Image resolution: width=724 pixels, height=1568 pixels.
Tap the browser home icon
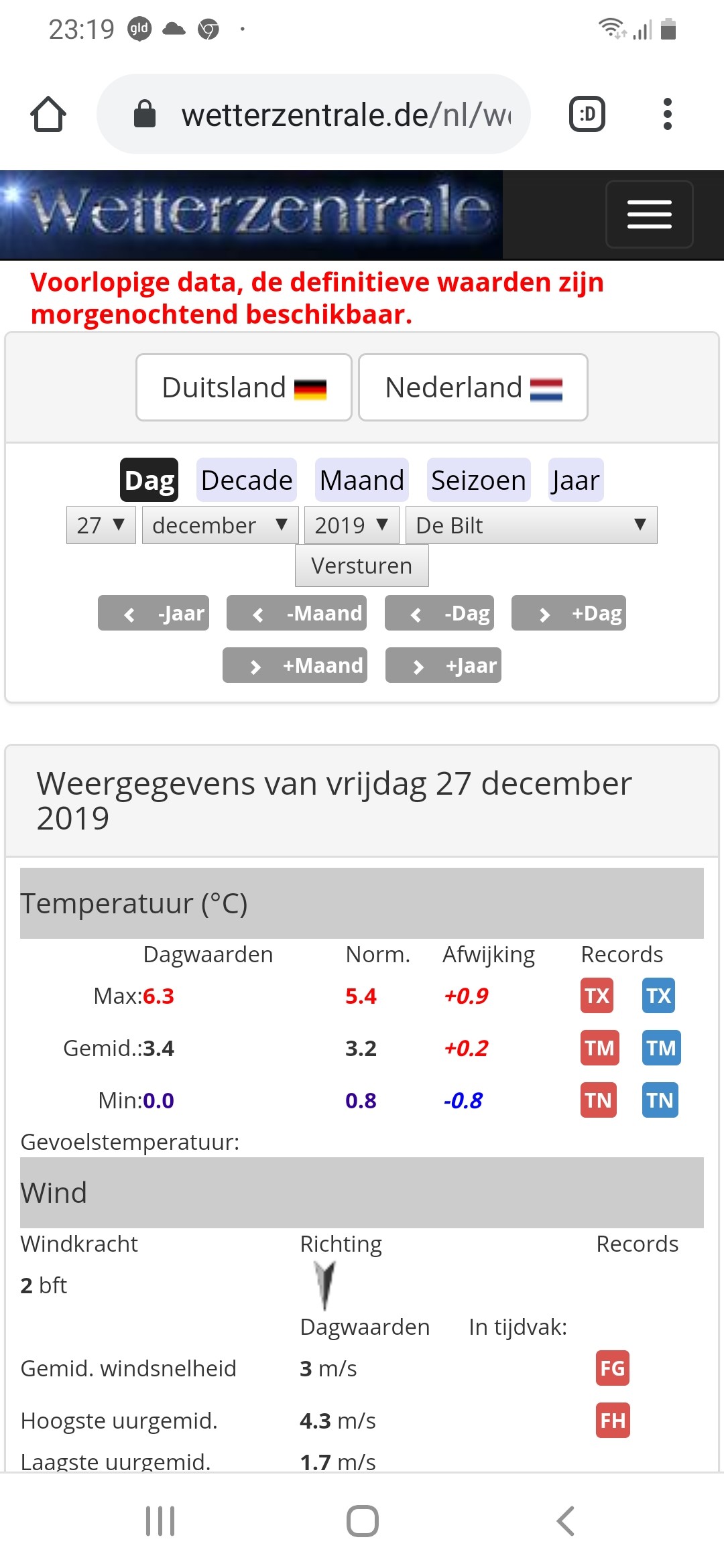[48, 114]
